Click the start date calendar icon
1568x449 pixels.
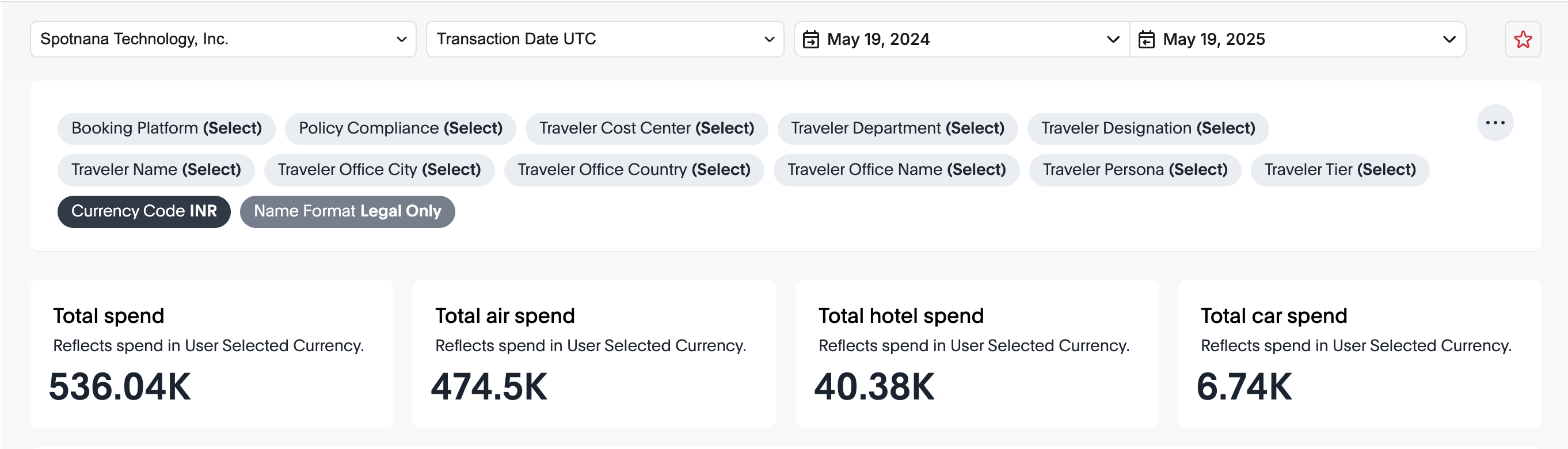pos(811,40)
